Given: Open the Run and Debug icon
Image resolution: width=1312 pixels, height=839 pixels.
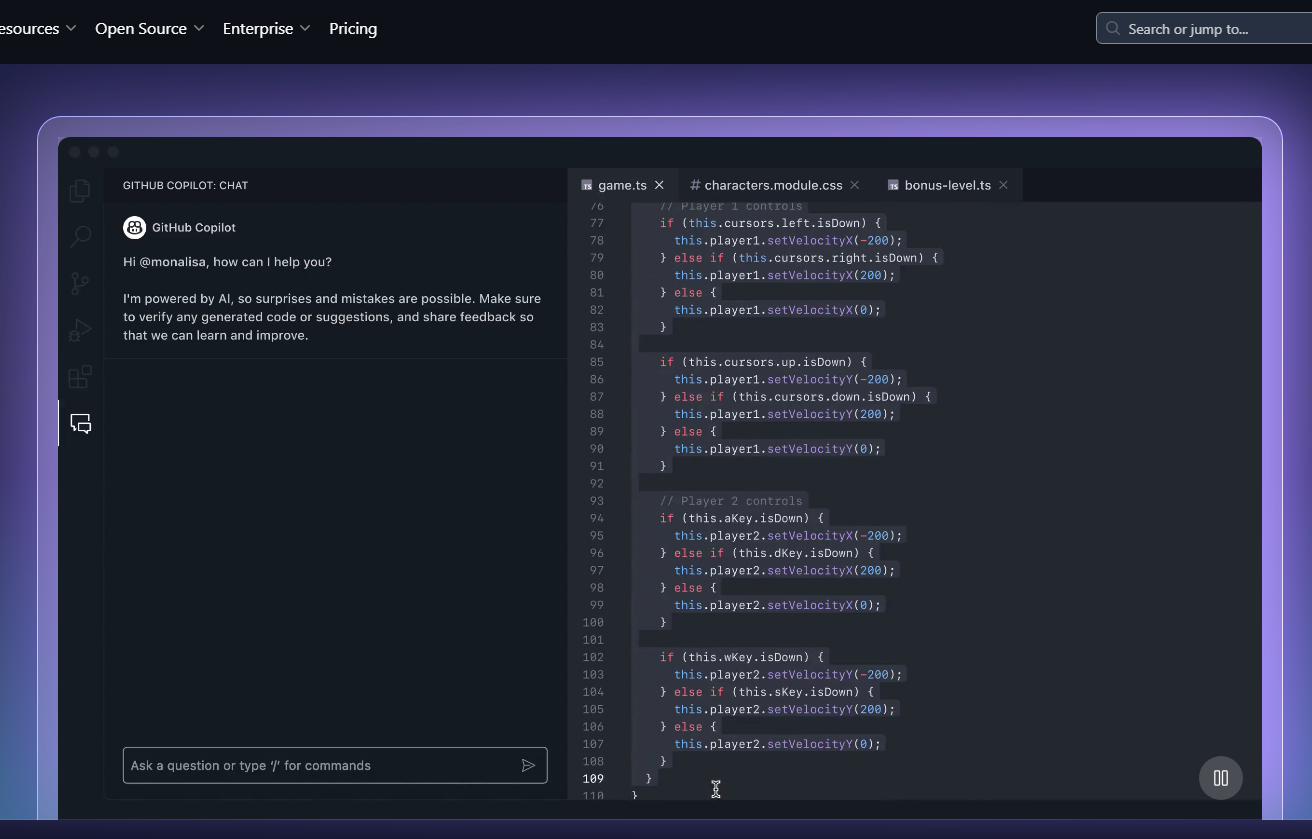Looking at the screenshot, I should (80, 330).
